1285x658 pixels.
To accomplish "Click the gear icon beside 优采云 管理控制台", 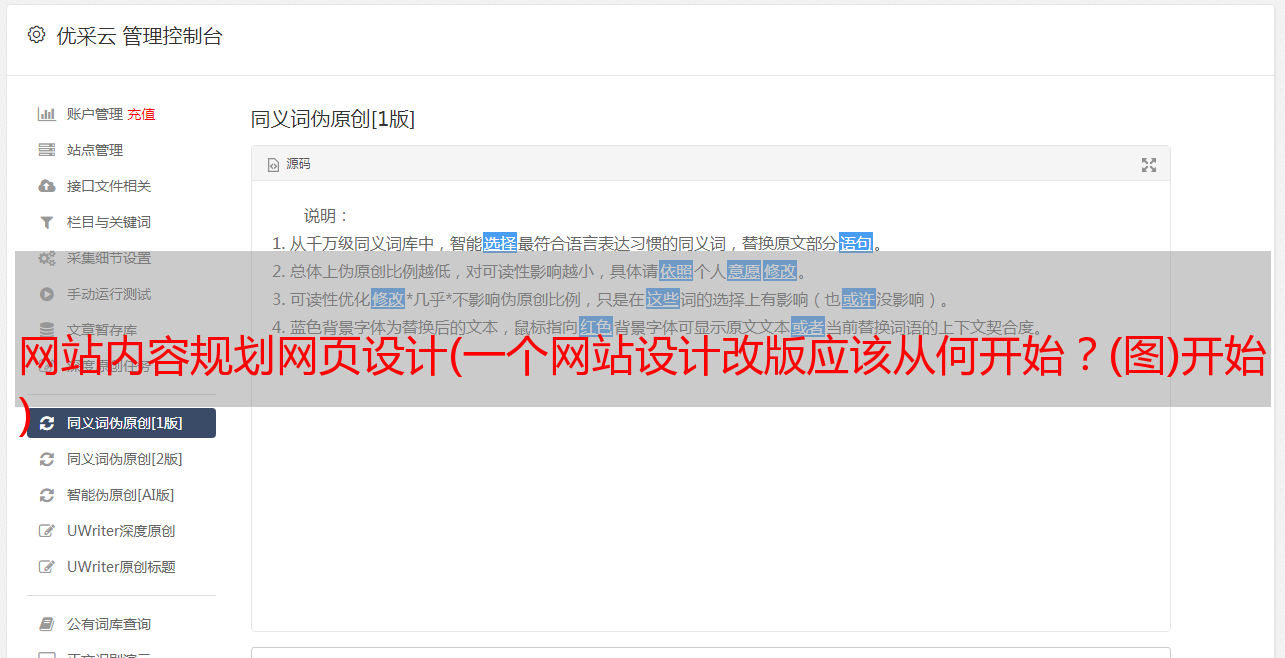I will pyautogui.click(x=37, y=35).
